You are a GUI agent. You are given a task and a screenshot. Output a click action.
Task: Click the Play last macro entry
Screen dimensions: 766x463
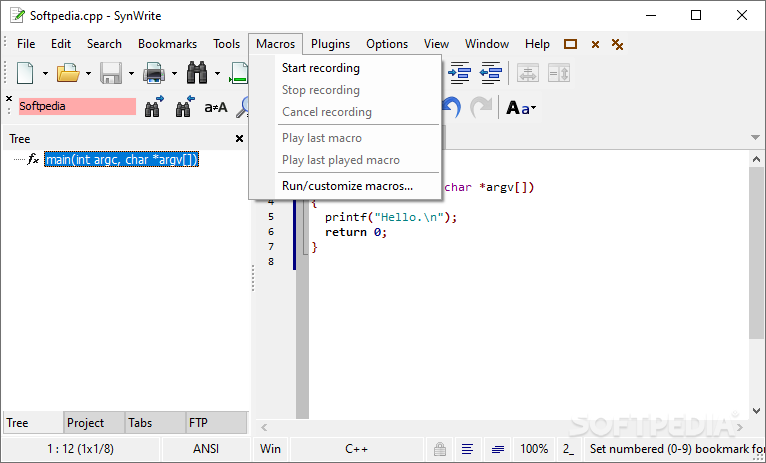click(345, 138)
